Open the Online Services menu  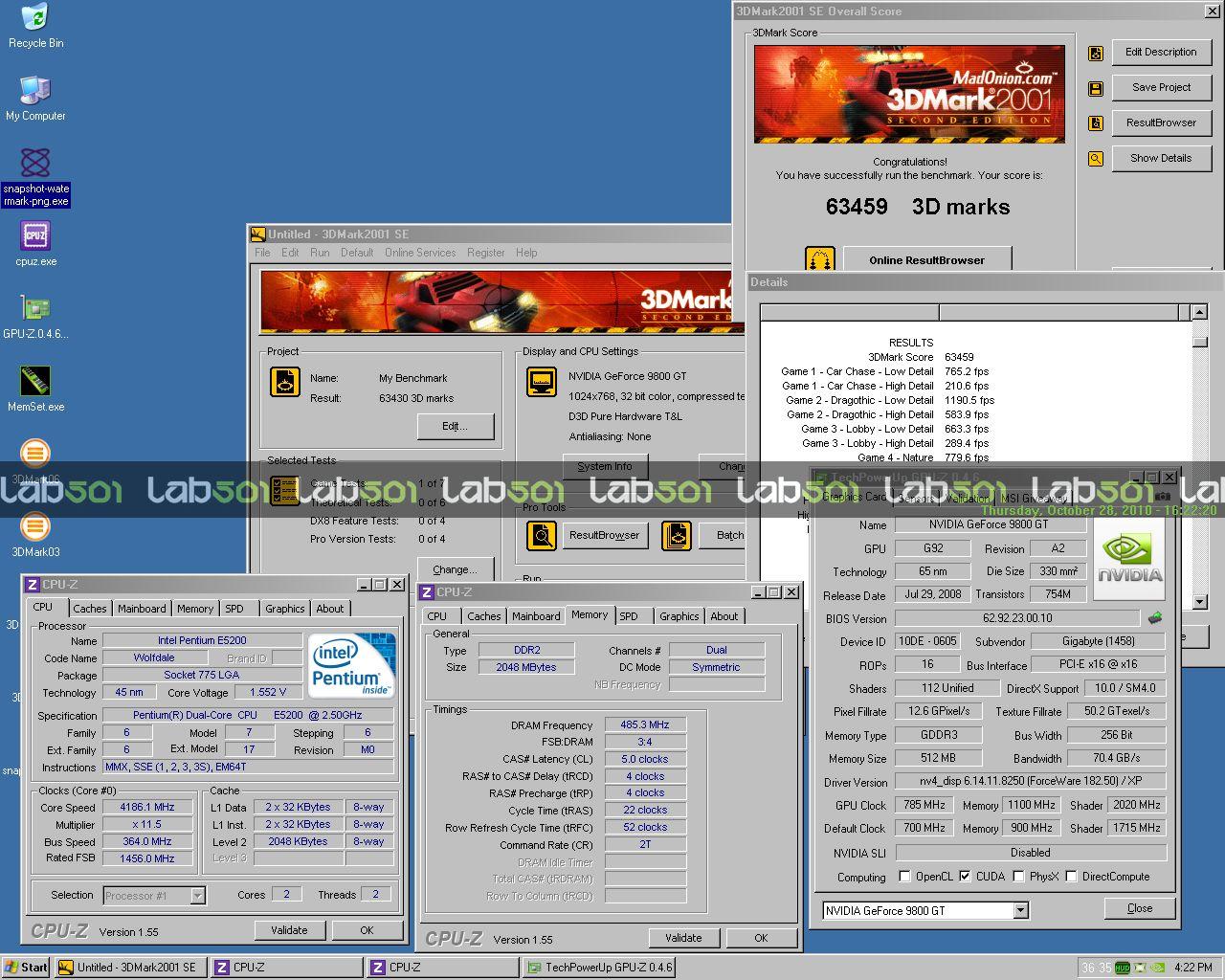pyautogui.click(x=420, y=253)
